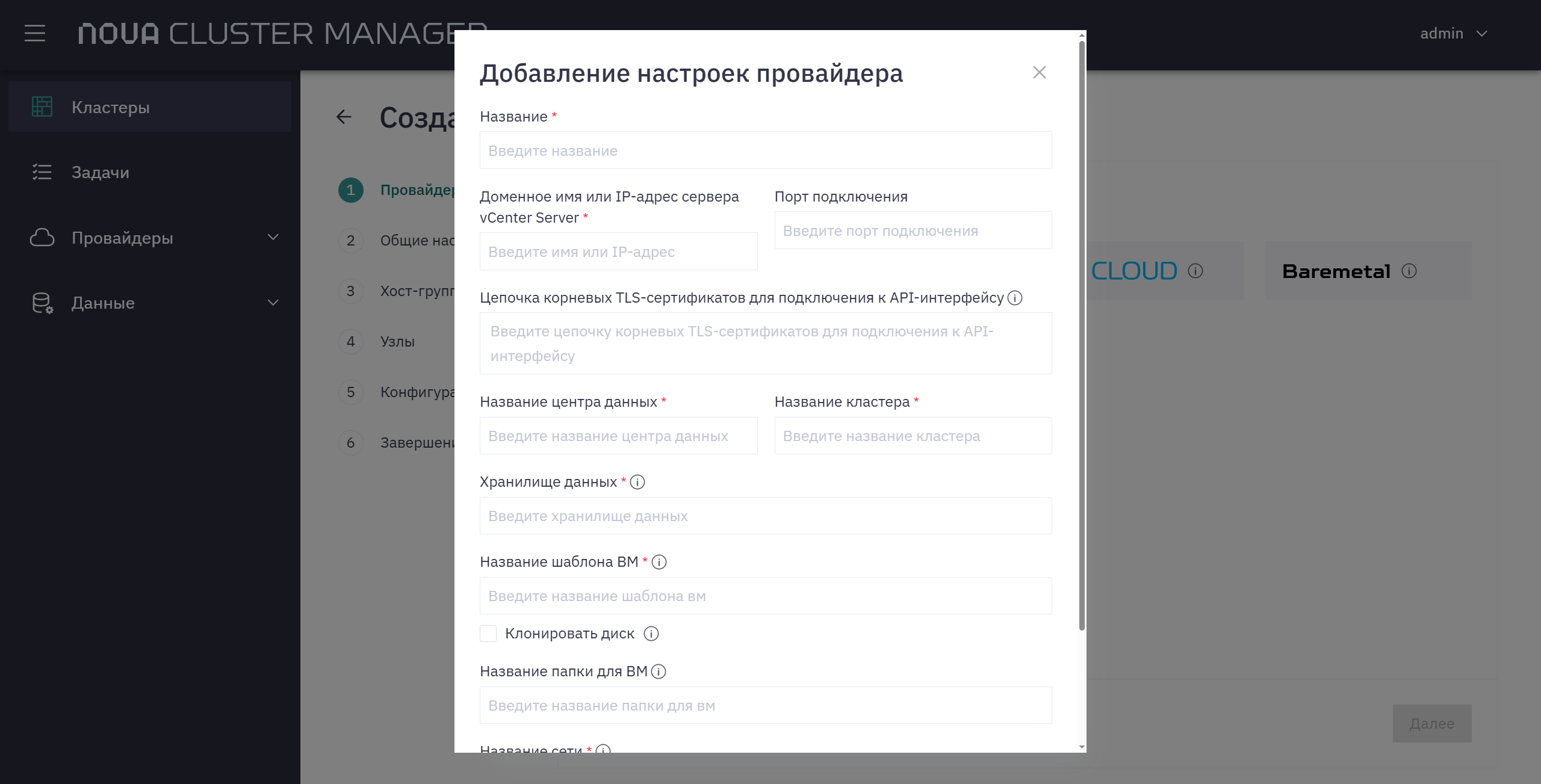The width and height of the screenshot is (1541, 784).
Task: Show info icon next to CLOUD provider
Action: coord(1195,271)
